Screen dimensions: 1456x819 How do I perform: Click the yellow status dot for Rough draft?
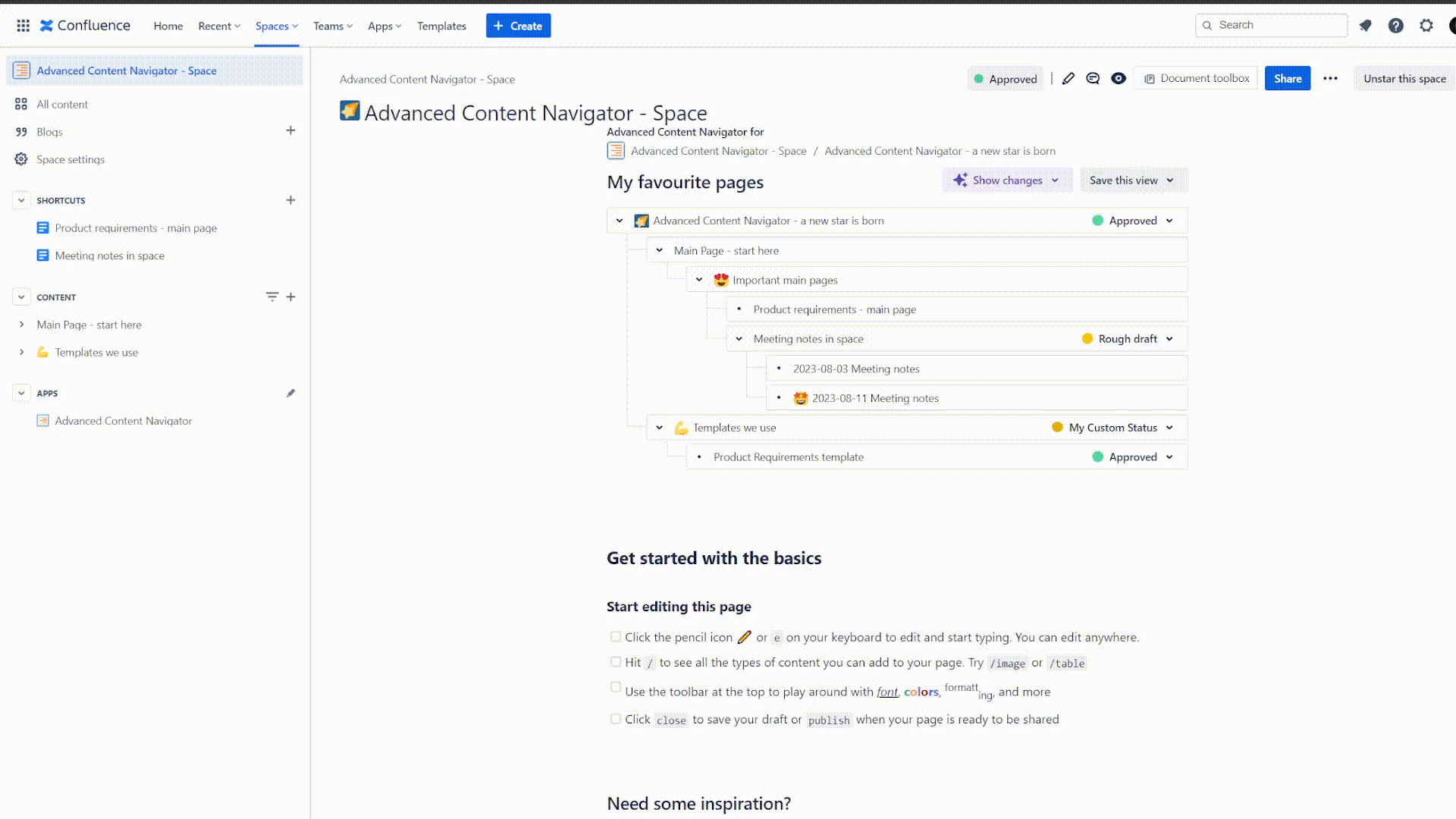click(1087, 339)
